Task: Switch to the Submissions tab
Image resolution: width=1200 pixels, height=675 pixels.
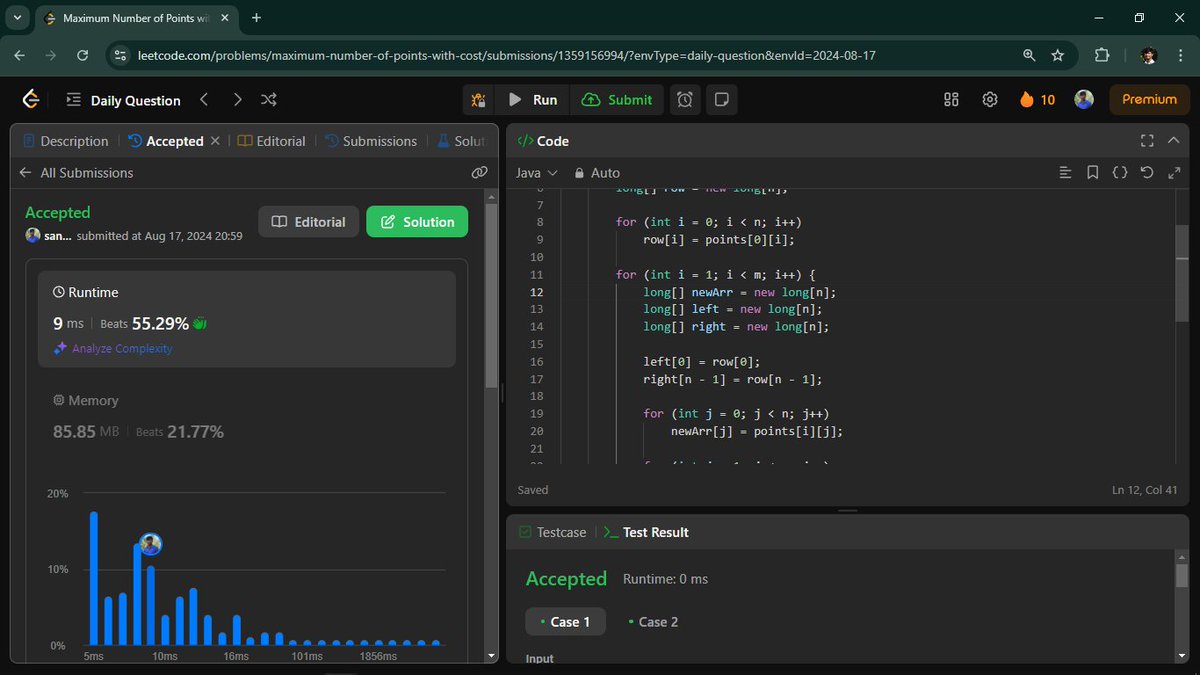Action: [x=371, y=141]
